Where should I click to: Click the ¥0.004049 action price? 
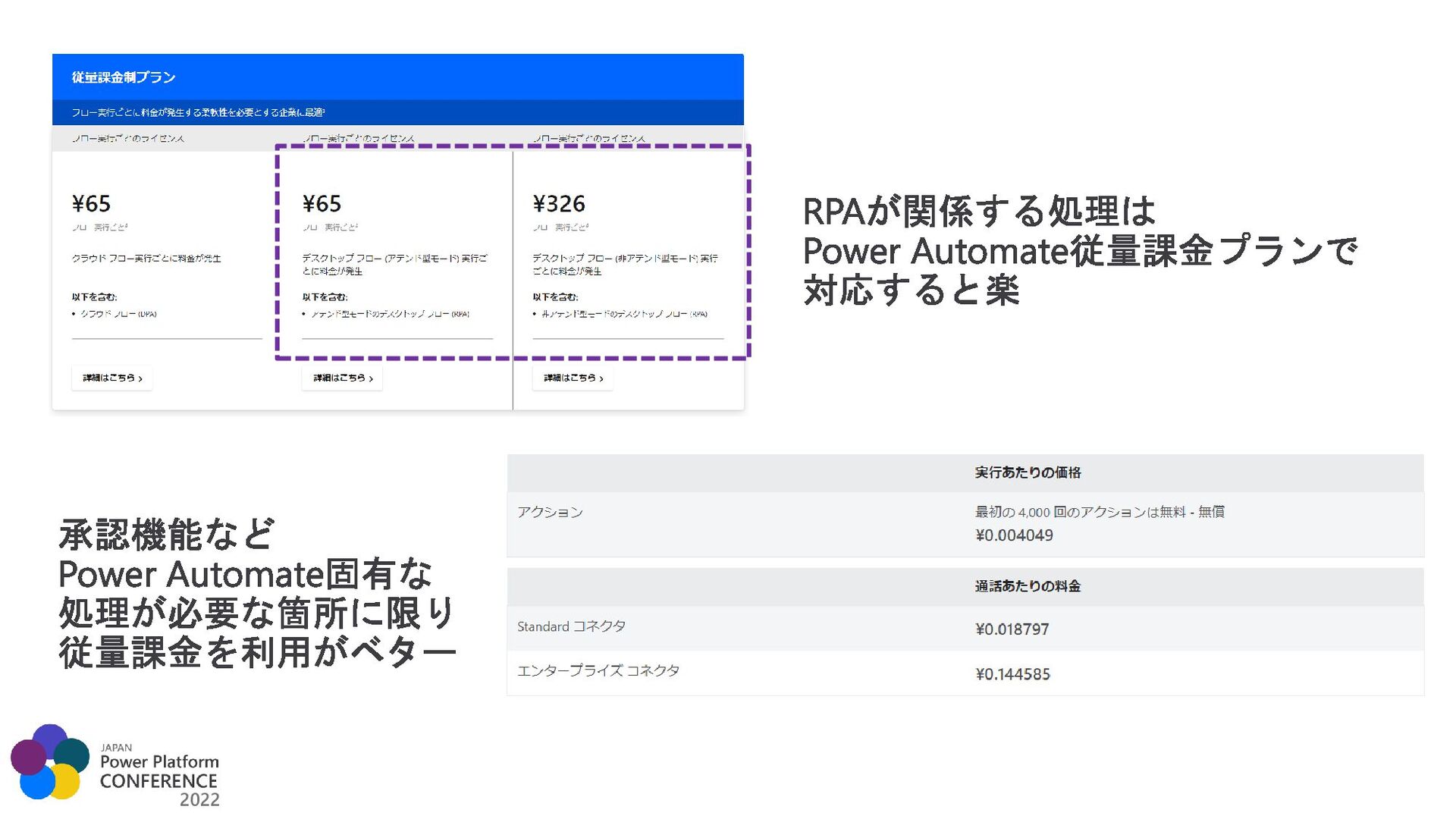click(1014, 535)
